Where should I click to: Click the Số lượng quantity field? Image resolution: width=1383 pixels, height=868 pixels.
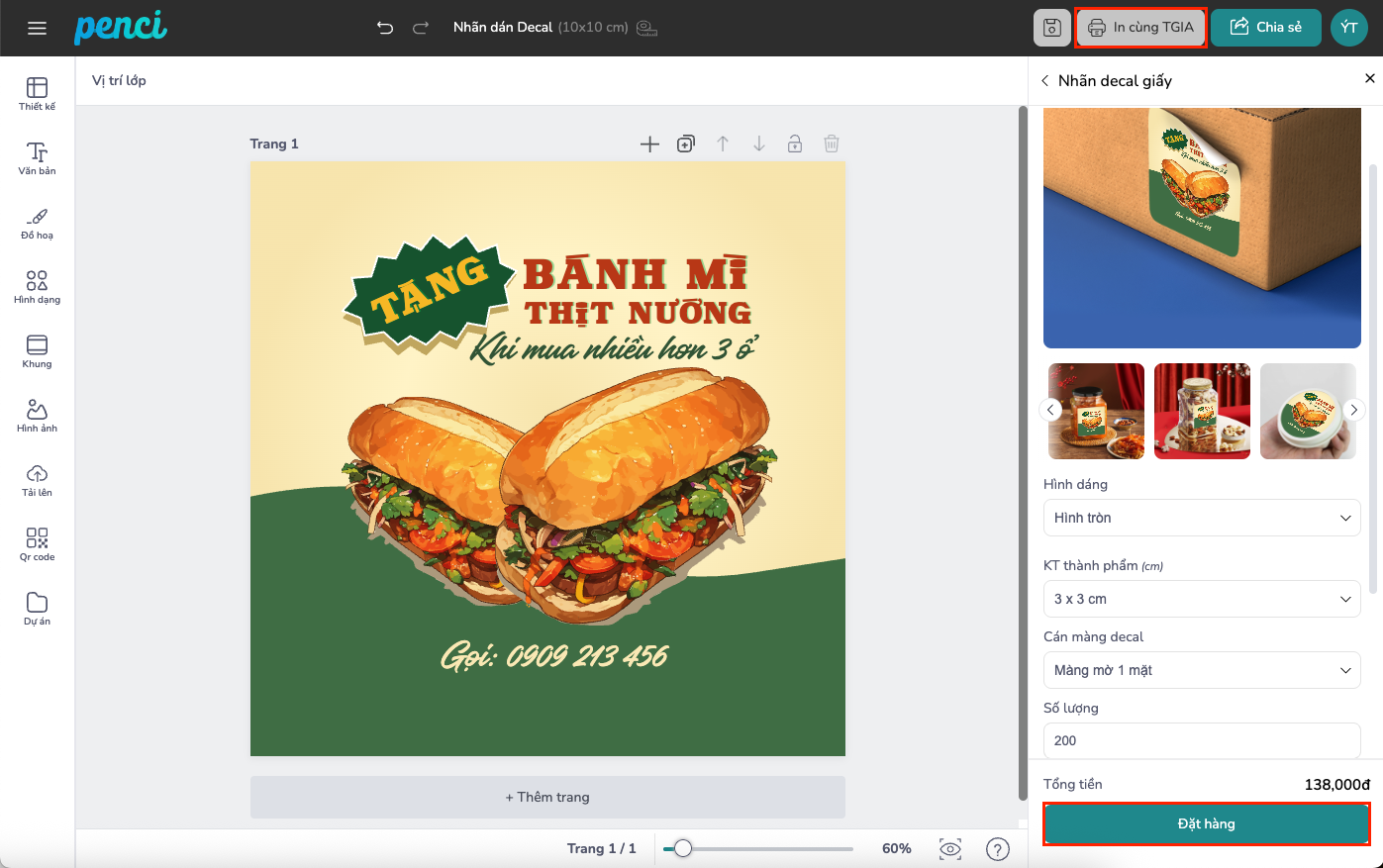tap(1202, 740)
